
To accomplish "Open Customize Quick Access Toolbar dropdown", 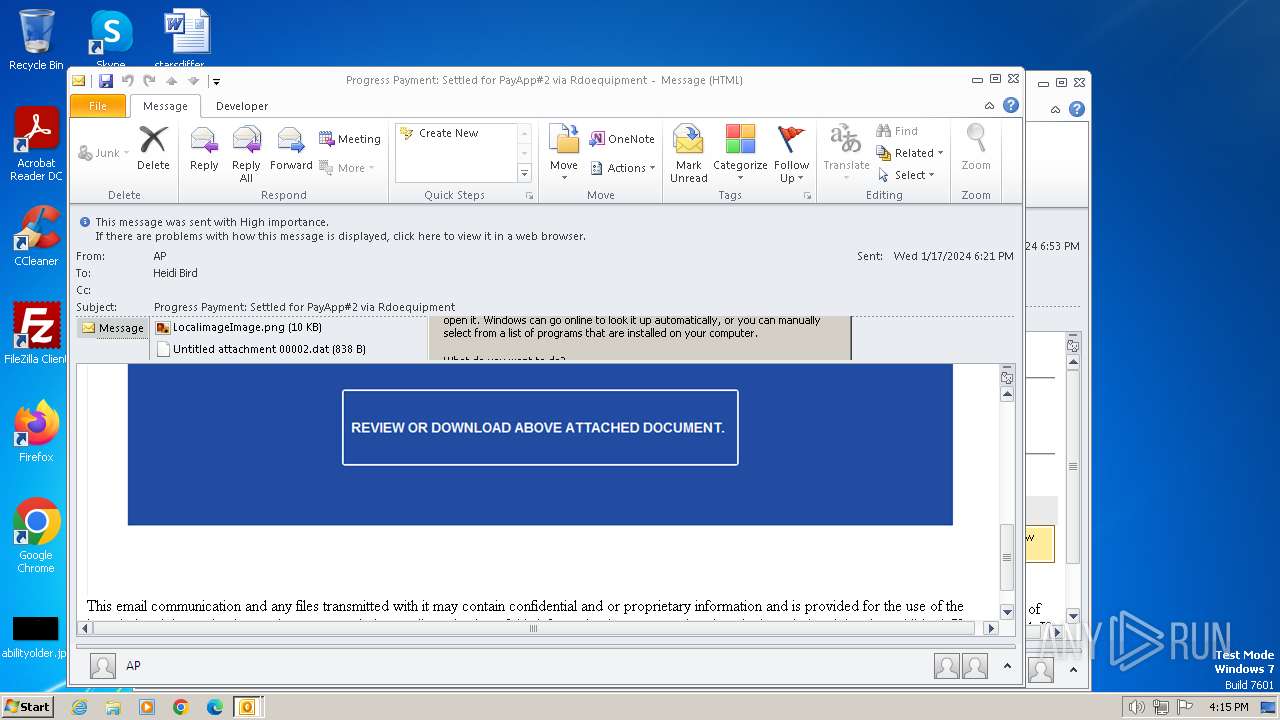I will pyautogui.click(x=216, y=82).
